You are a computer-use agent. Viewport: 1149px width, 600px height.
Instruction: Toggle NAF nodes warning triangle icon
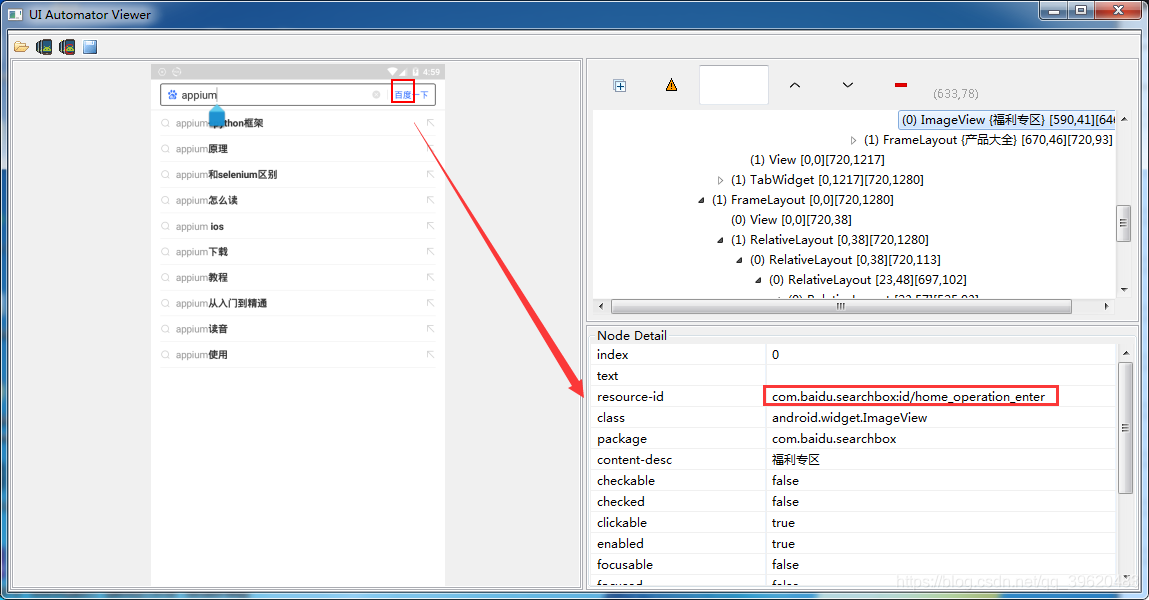(x=671, y=85)
